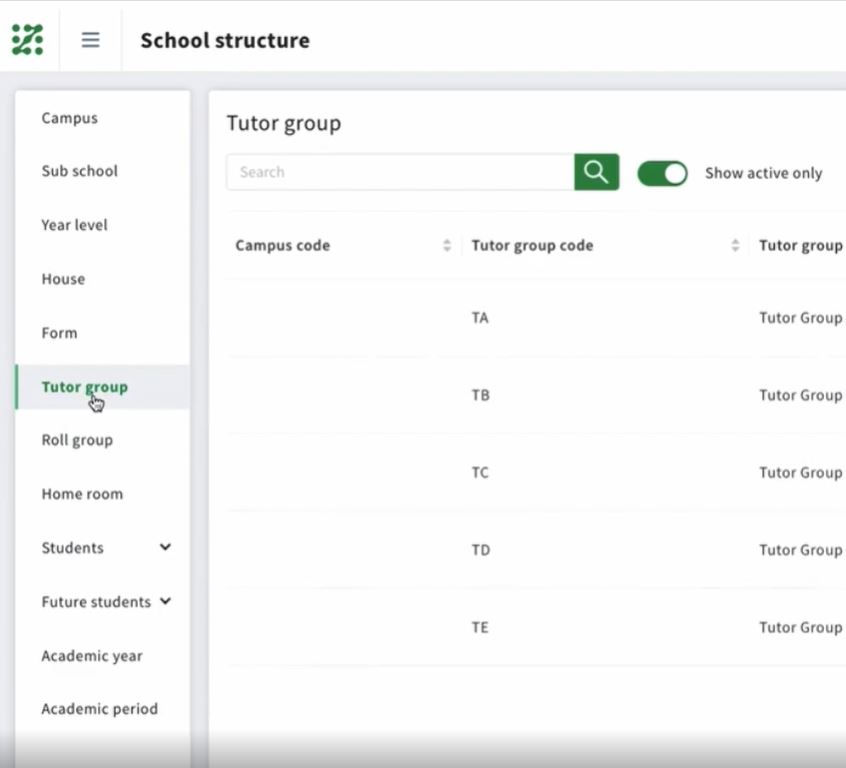Click the green search magnifier button
Screen dimensions: 846x768
point(596,172)
